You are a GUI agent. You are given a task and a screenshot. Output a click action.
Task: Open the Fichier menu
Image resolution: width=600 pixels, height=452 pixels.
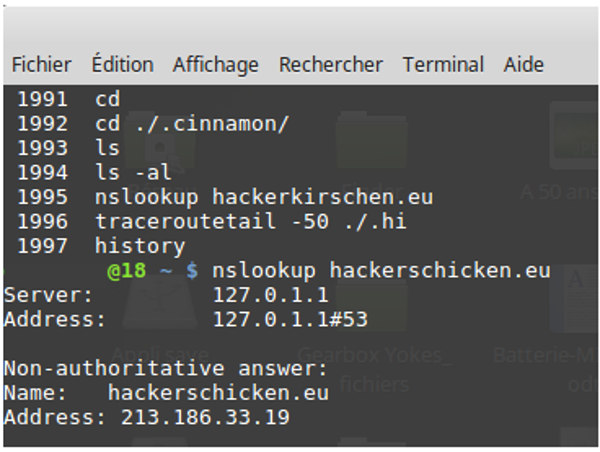pyautogui.click(x=41, y=64)
